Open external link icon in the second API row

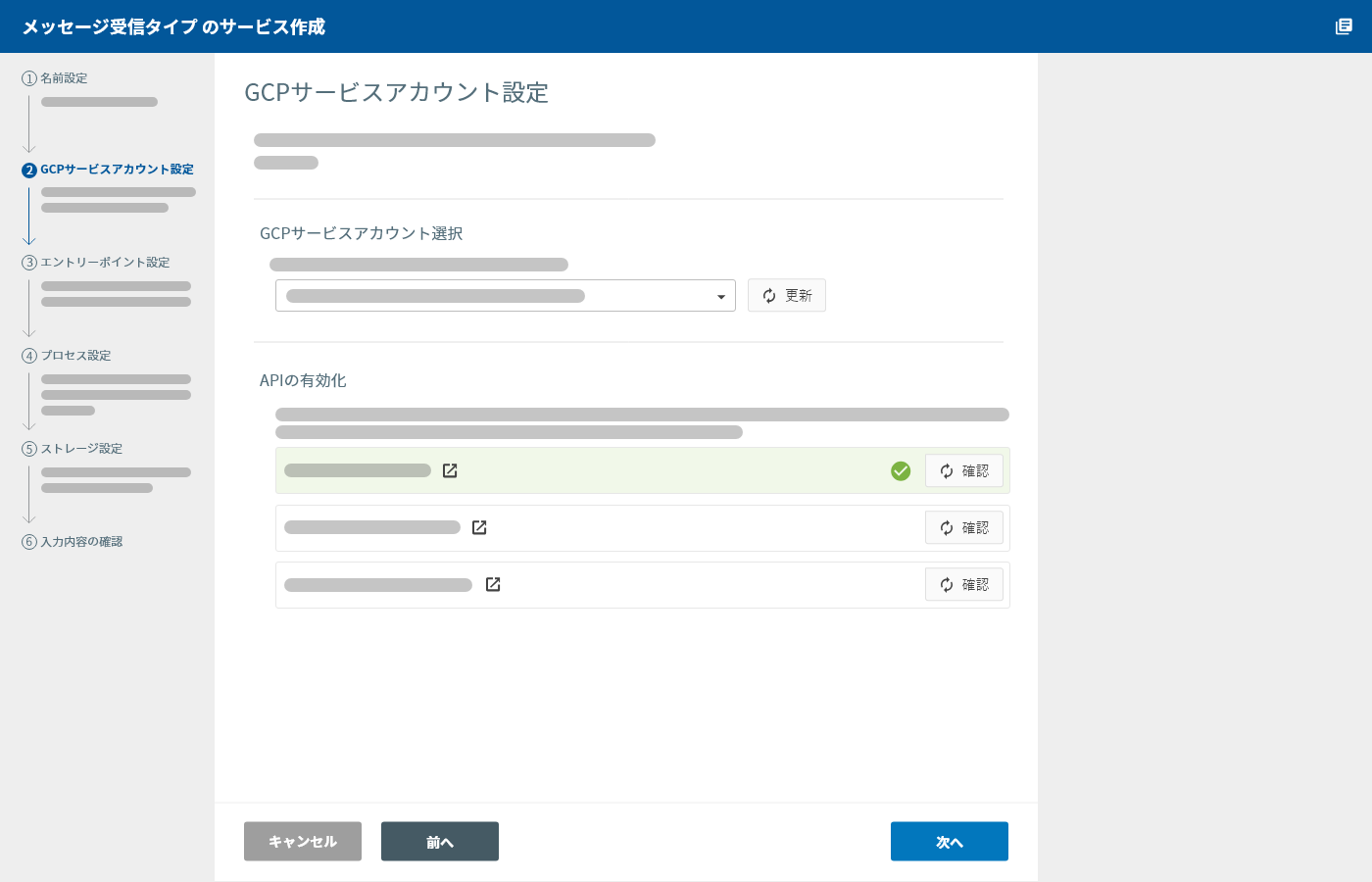[479, 528]
